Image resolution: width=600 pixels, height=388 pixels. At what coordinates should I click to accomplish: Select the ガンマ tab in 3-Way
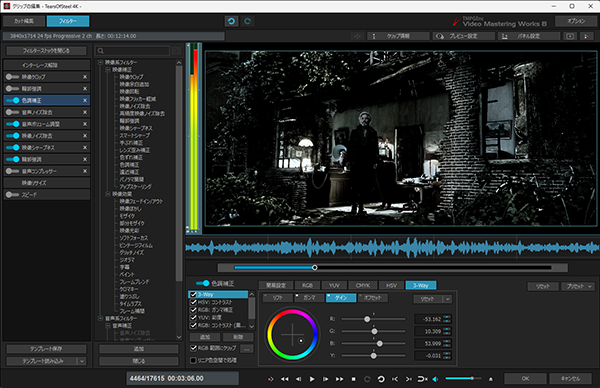pos(309,298)
